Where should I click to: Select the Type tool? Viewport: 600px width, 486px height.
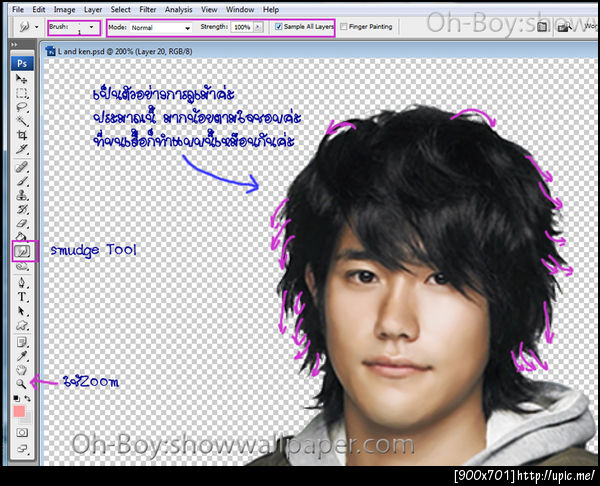point(21,297)
